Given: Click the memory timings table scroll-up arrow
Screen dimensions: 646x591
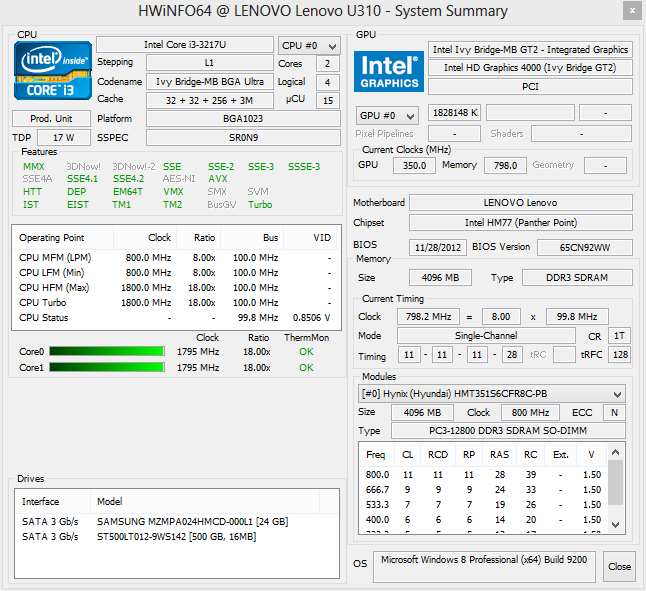Looking at the screenshot, I should 617,451.
